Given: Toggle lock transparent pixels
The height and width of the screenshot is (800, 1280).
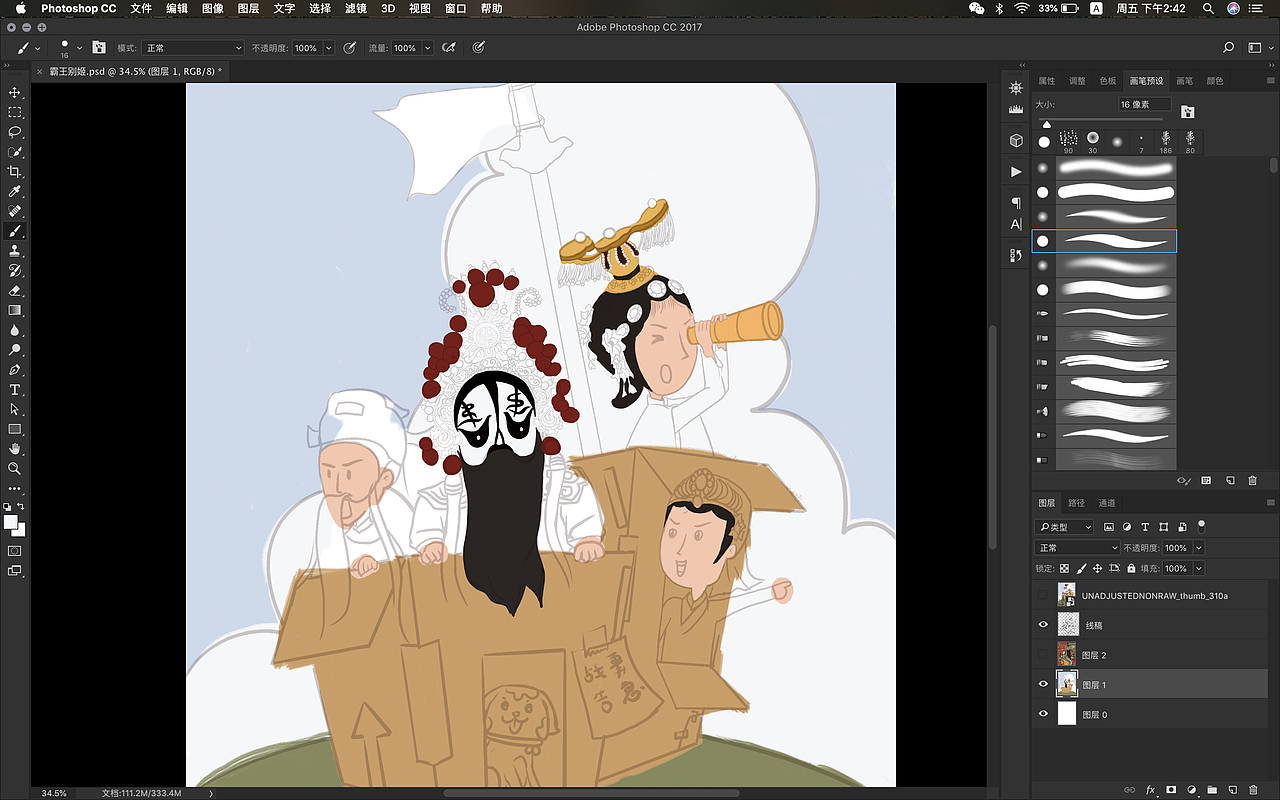Looking at the screenshot, I should click(1064, 569).
